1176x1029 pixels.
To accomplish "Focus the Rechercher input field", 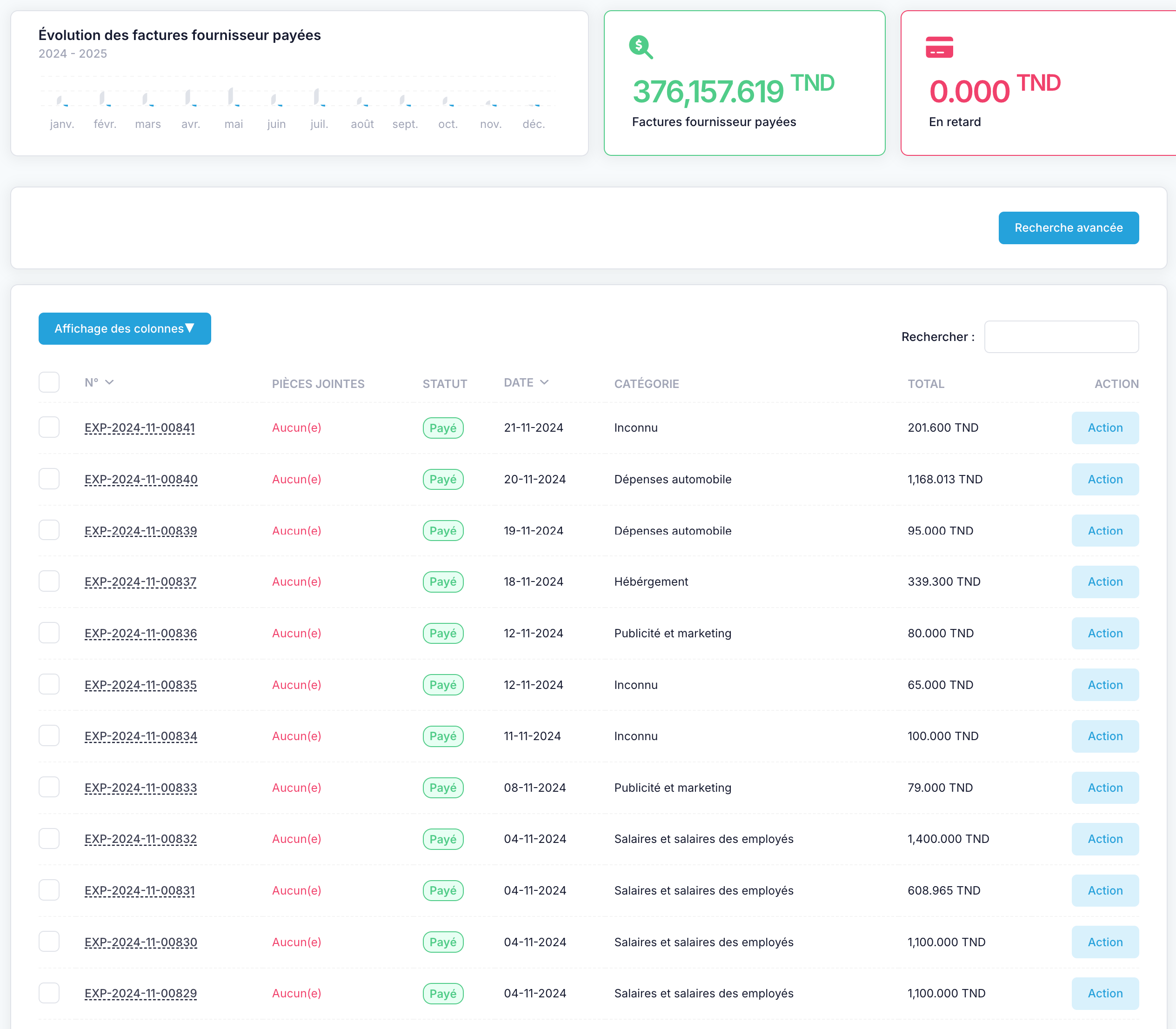I will click(1061, 336).
